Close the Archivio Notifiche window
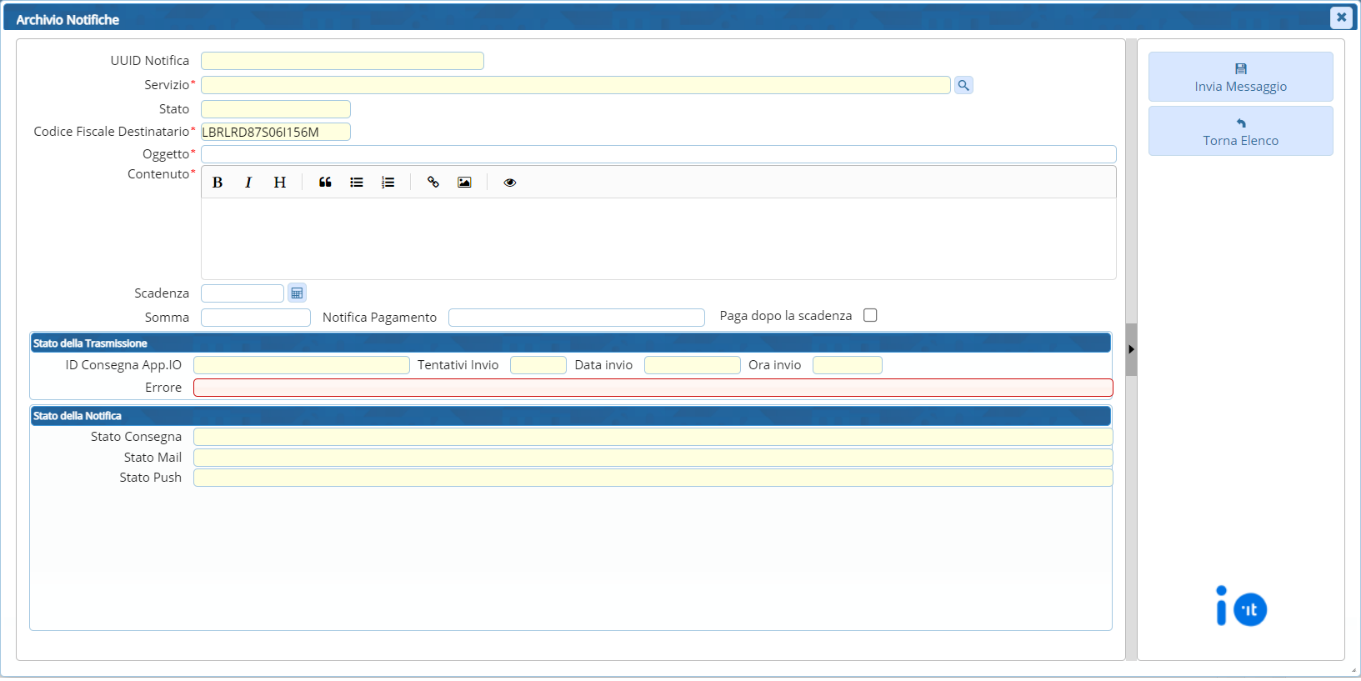 coord(1341,17)
